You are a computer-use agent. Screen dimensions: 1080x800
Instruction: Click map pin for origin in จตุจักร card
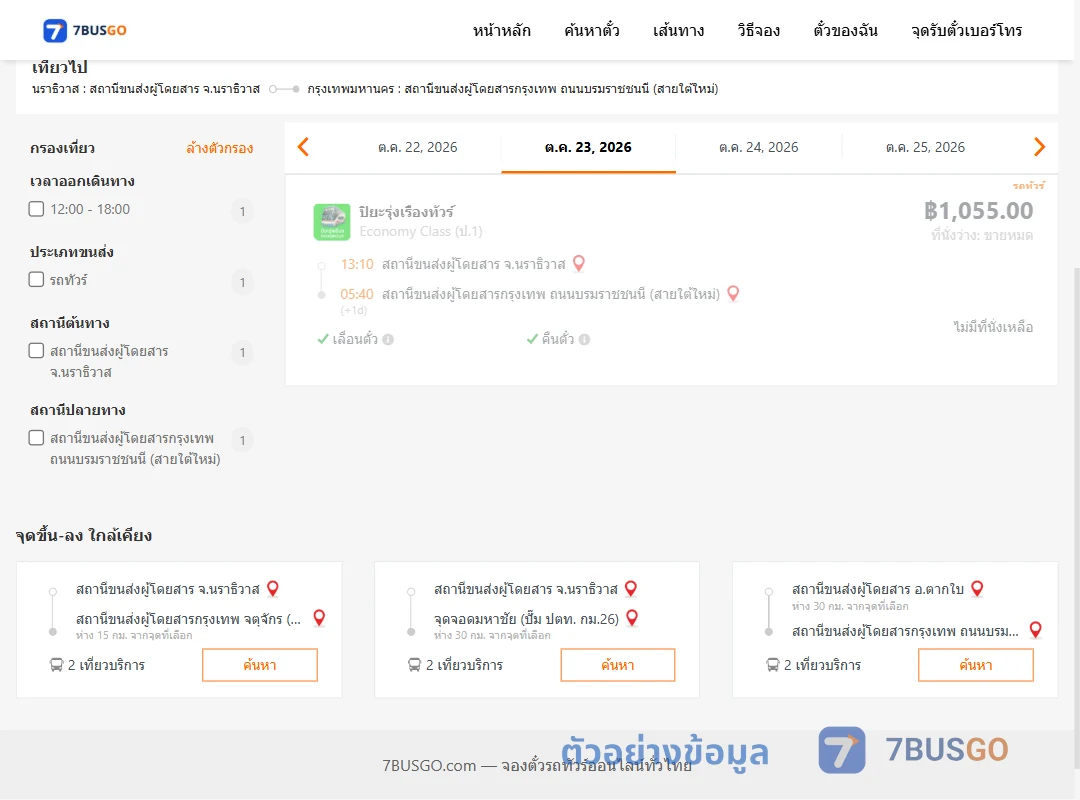tap(273, 588)
